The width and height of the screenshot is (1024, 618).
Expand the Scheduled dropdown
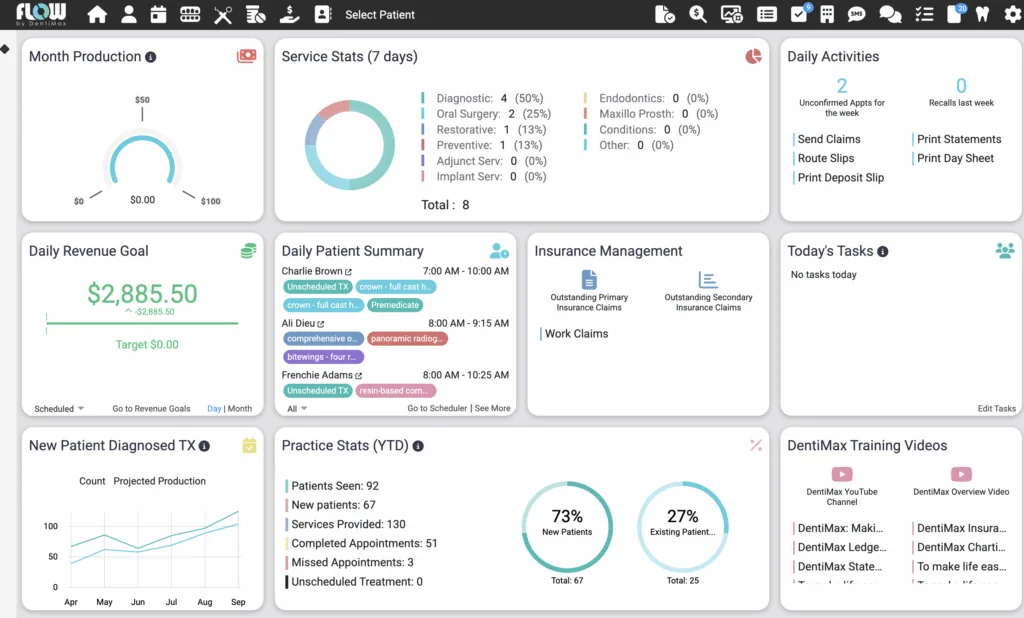(59, 409)
